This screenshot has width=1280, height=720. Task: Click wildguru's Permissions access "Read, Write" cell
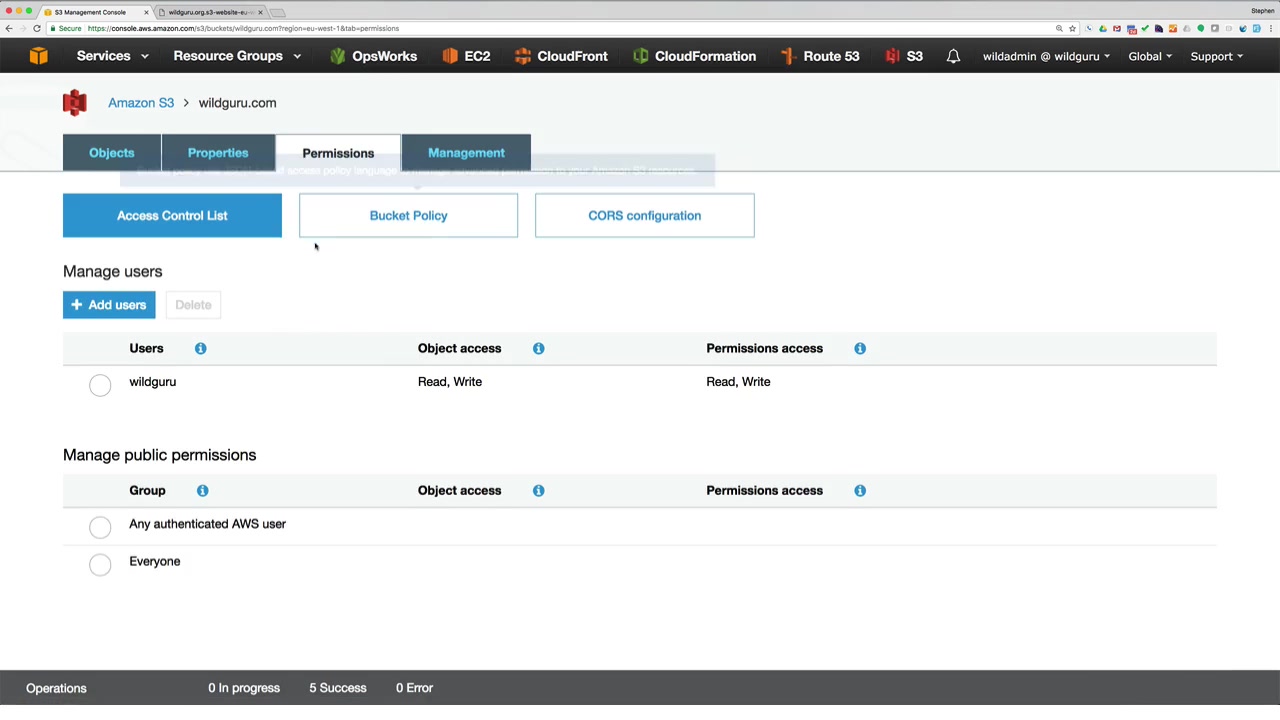[x=738, y=382]
